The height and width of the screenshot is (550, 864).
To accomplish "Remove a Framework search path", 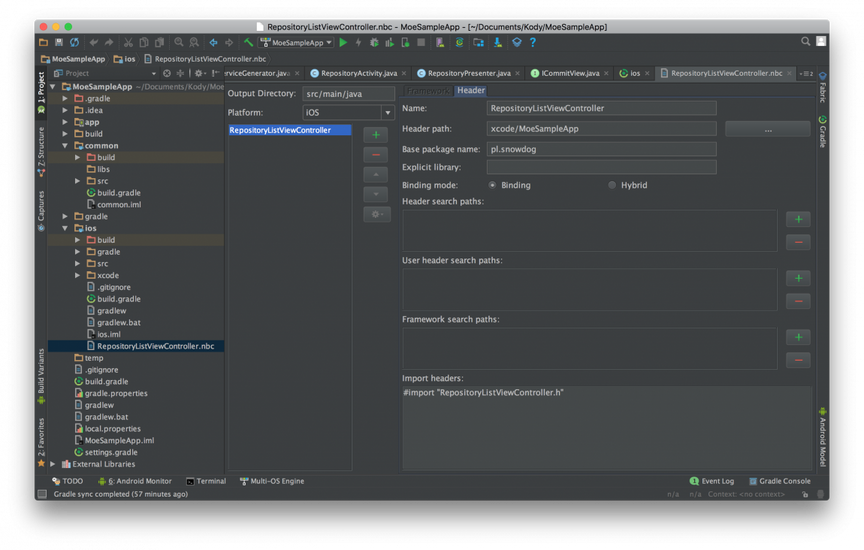I will (x=798, y=360).
